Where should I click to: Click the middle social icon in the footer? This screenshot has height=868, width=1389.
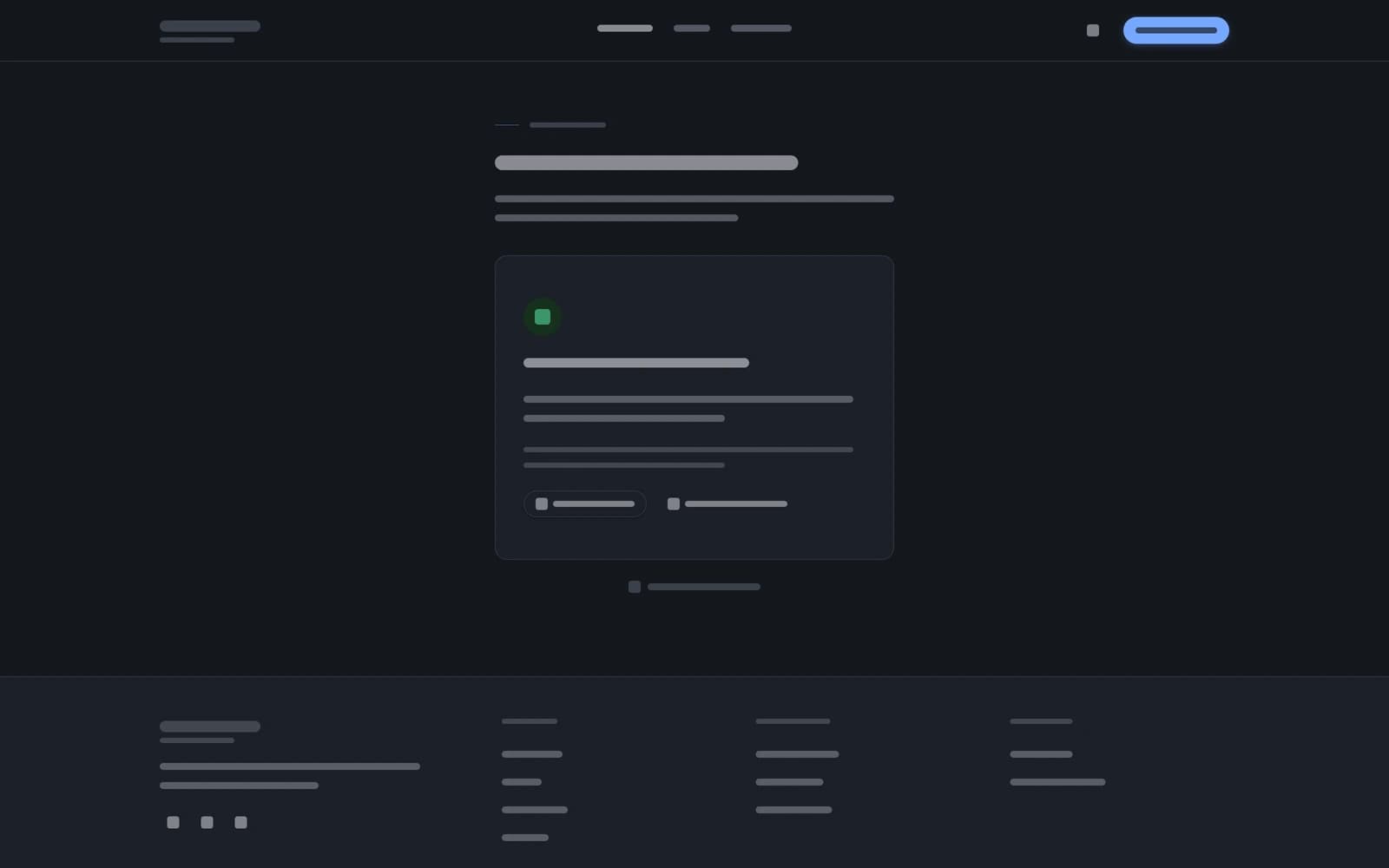click(x=207, y=822)
